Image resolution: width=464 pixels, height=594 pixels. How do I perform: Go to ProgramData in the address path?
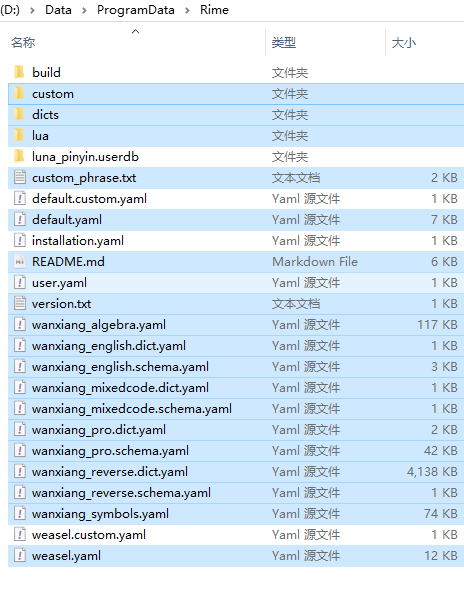point(136,9)
